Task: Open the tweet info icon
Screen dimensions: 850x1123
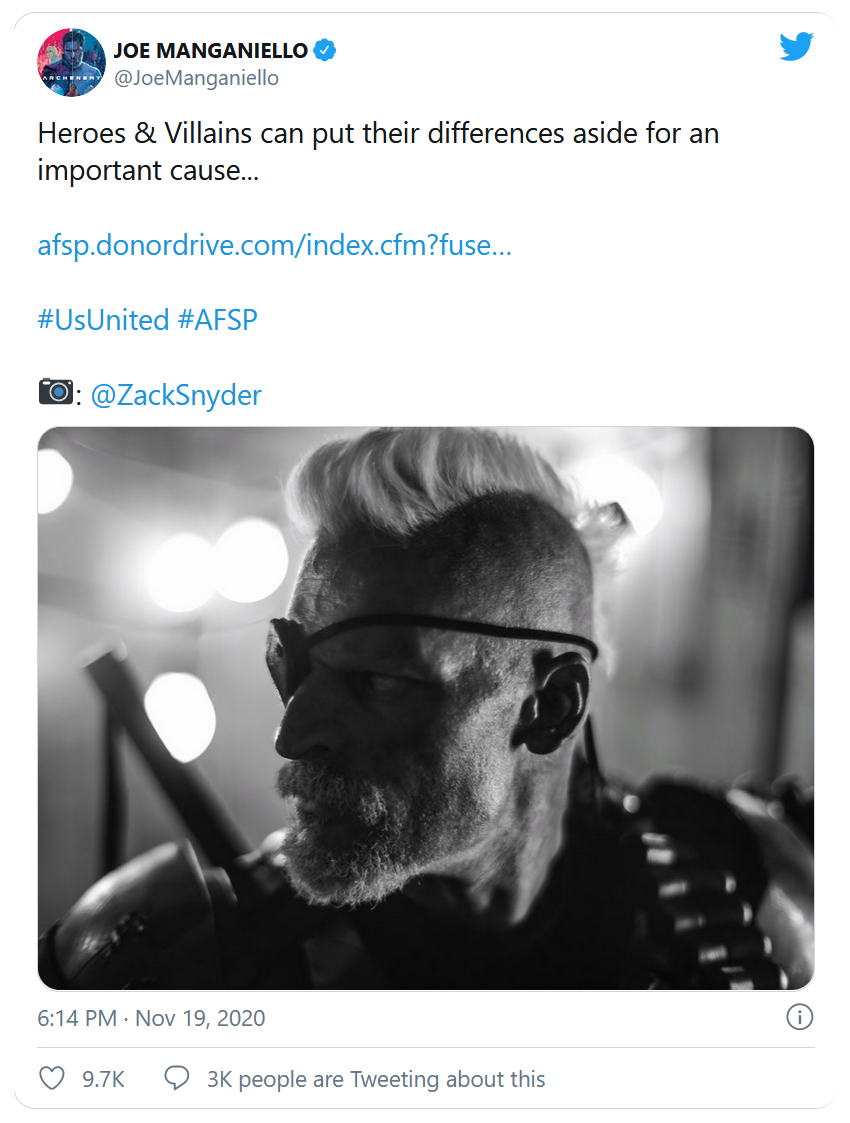Action: (799, 1018)
